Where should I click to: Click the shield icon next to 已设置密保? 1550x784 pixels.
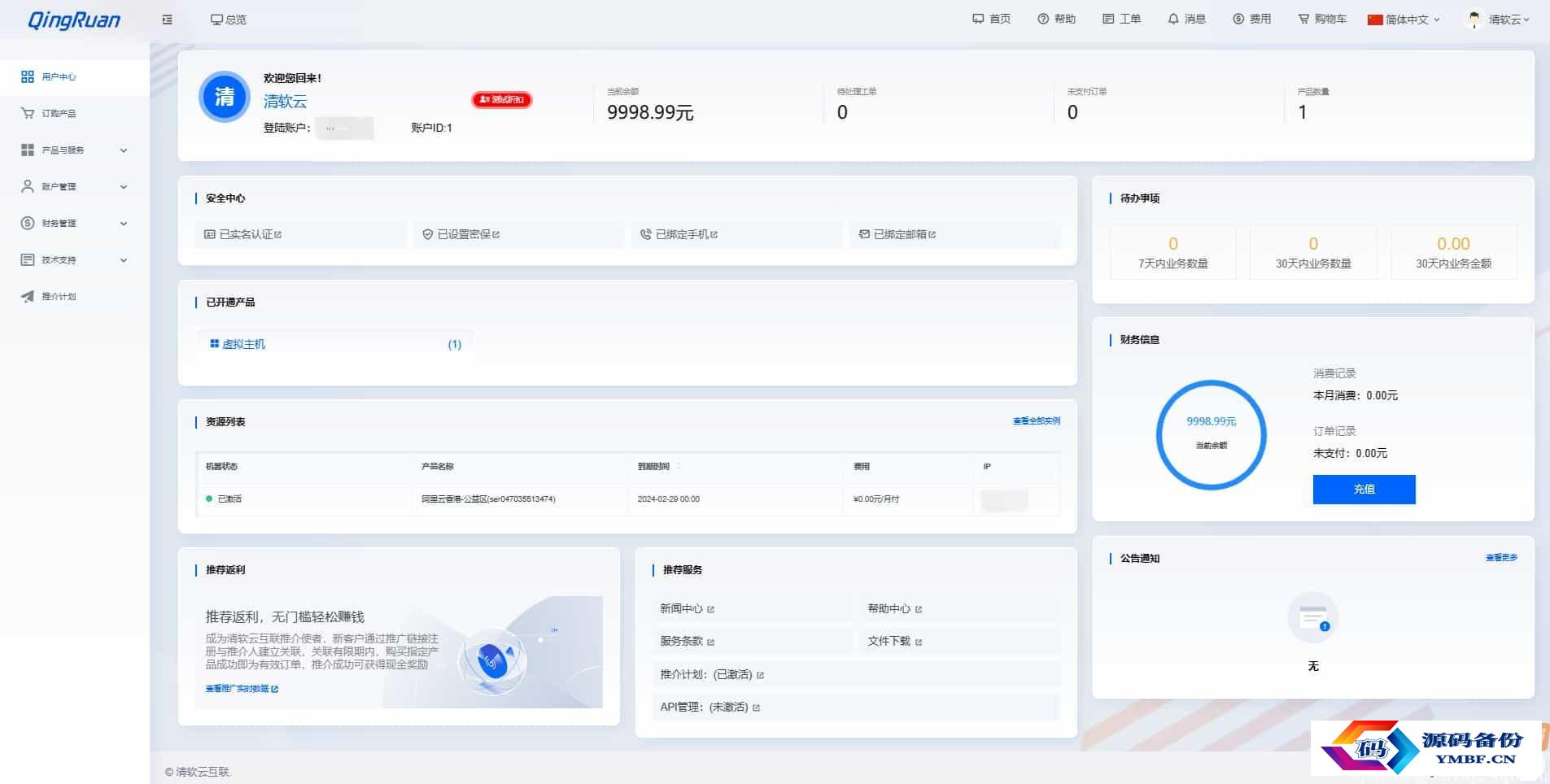(427, 234)
